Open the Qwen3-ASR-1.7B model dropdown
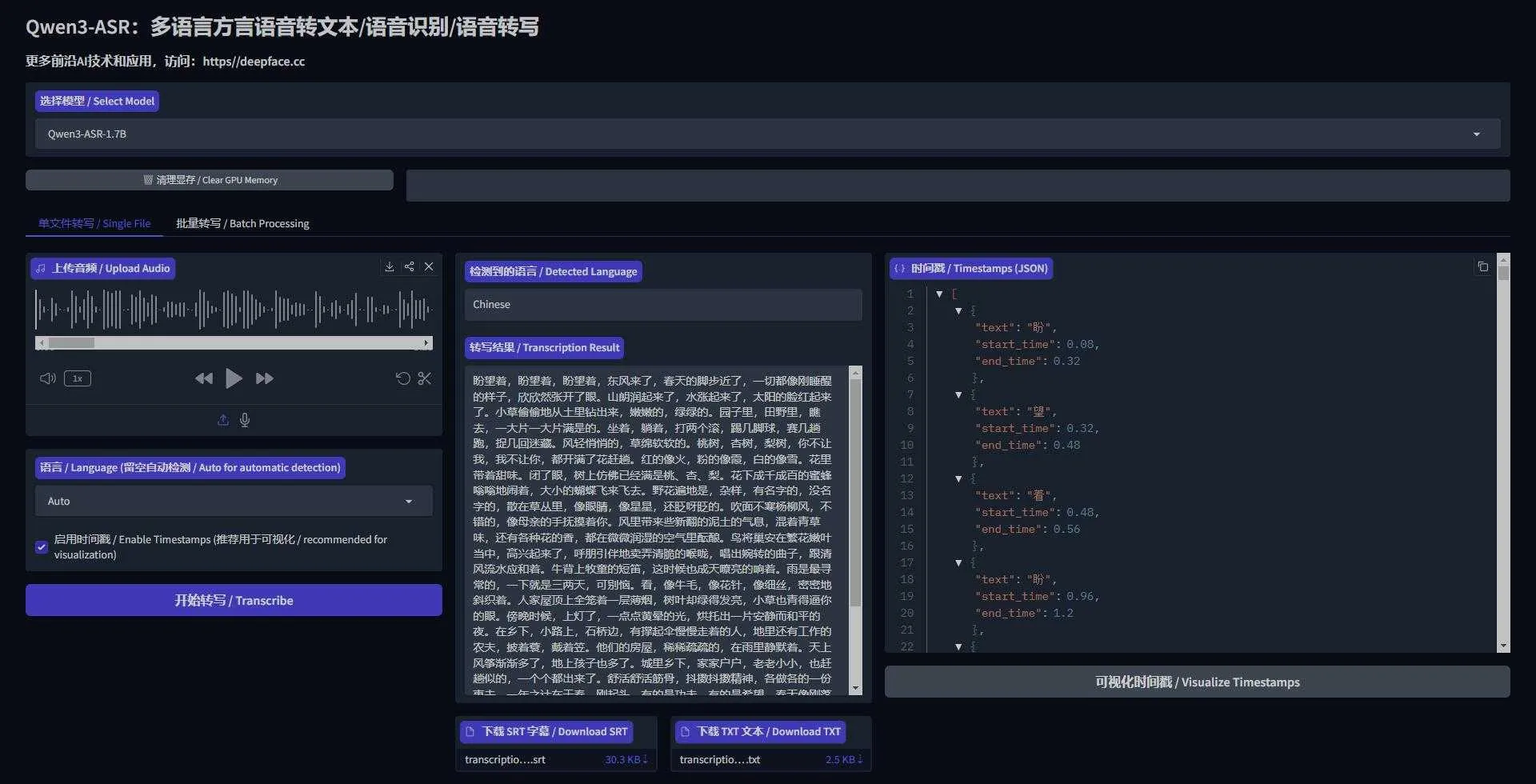 point(1476,134)
